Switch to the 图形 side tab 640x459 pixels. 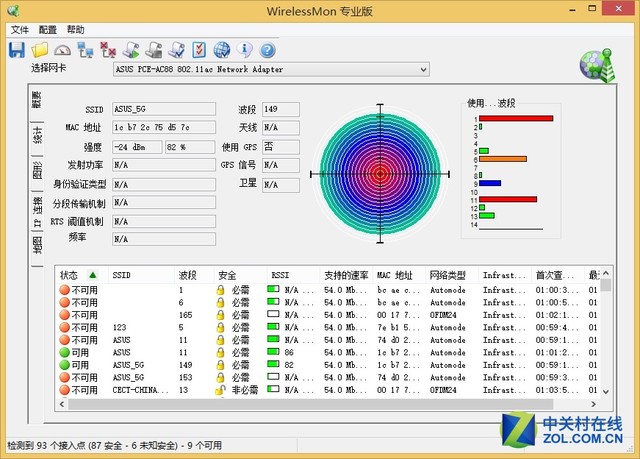[37, 171]
